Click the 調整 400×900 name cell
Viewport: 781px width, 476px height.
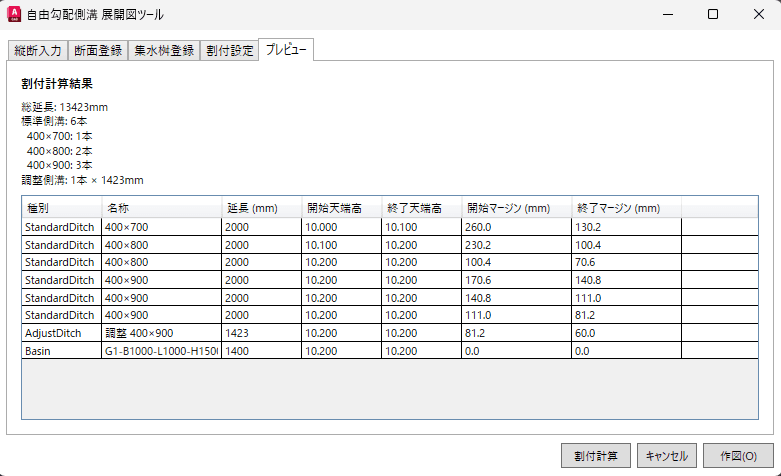point(161,333)
